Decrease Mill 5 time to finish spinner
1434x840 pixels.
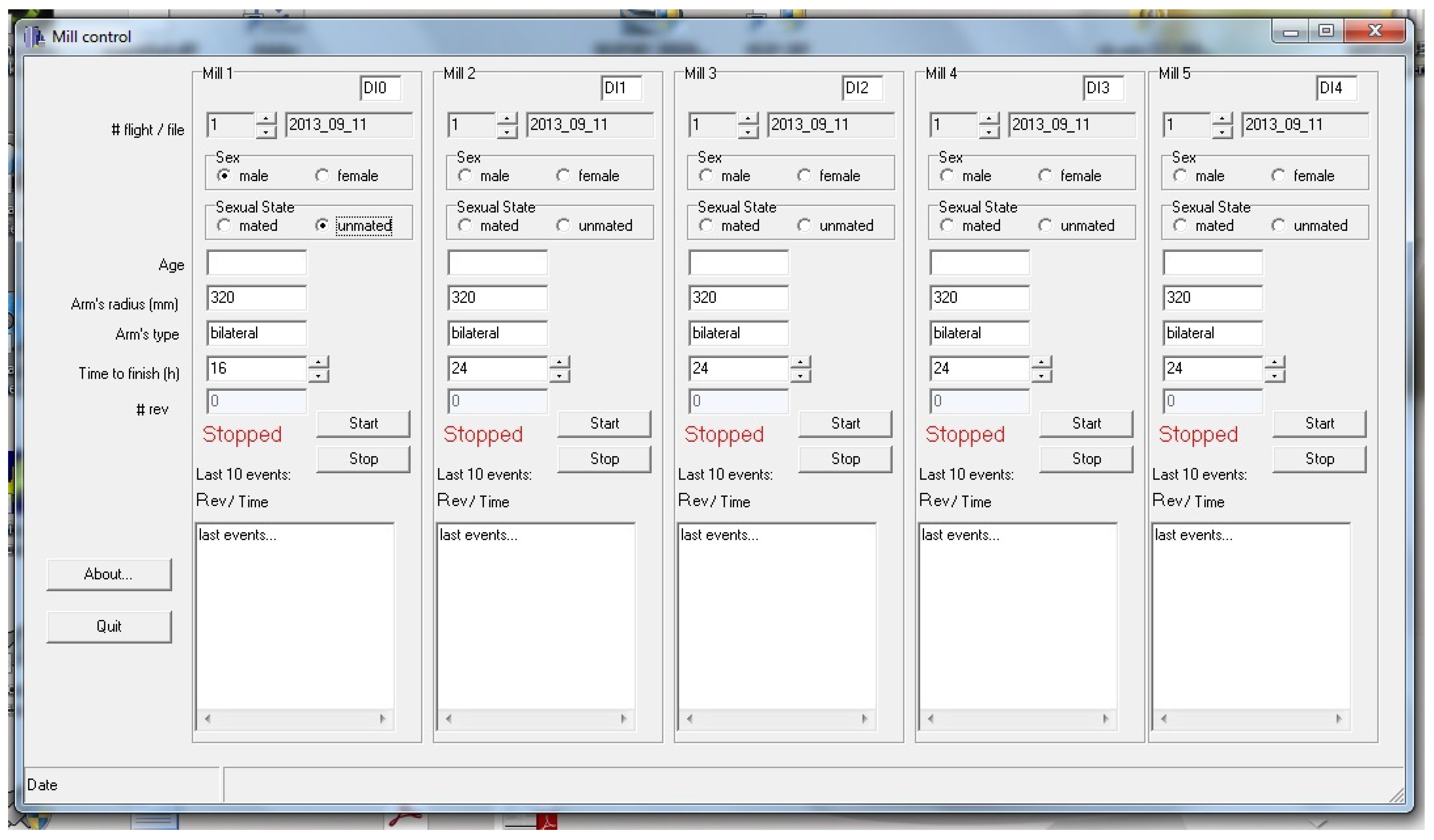click(x=1274, y=376)
